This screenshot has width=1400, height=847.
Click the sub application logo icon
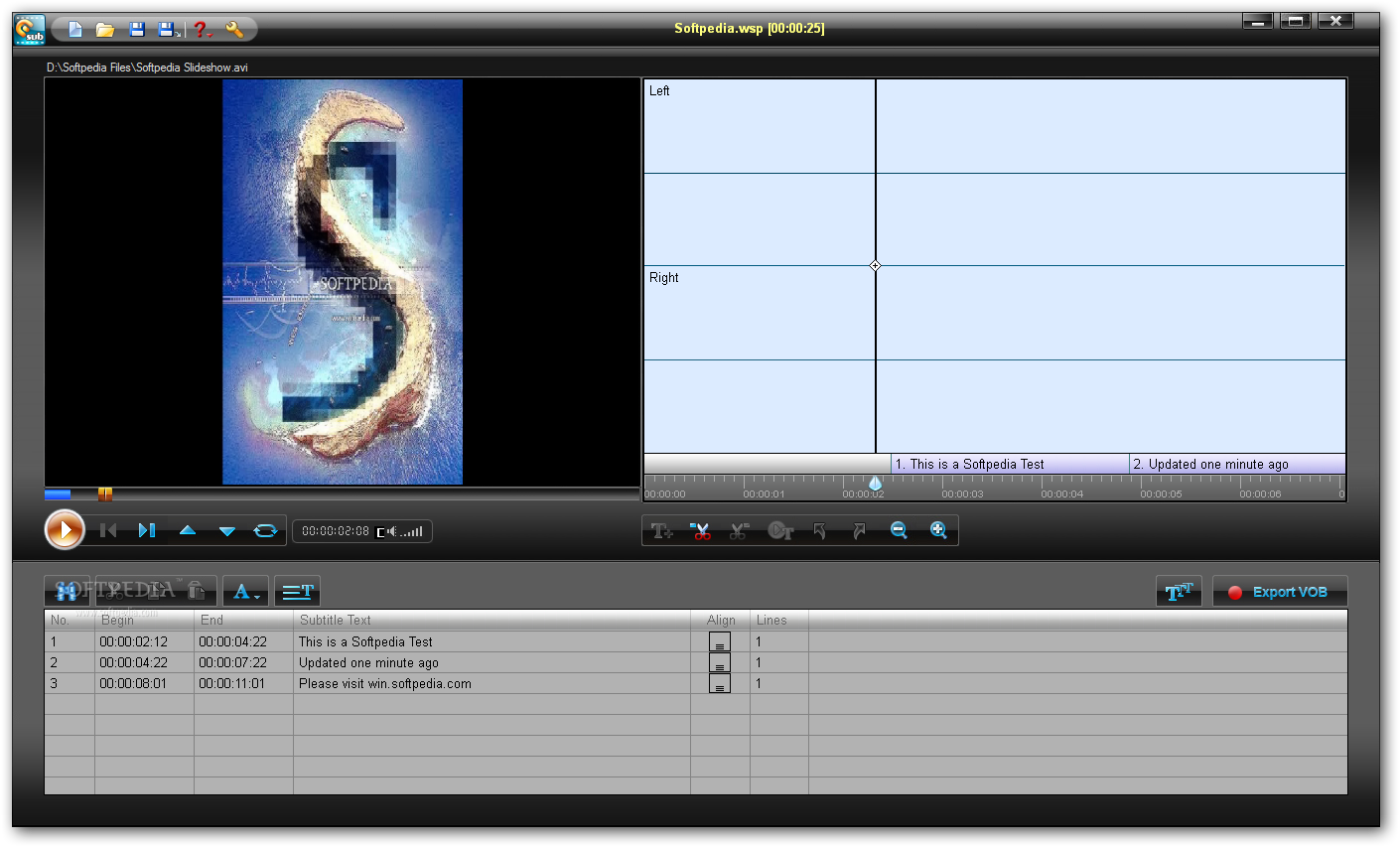pyautogui.click(x=30, y=30)
